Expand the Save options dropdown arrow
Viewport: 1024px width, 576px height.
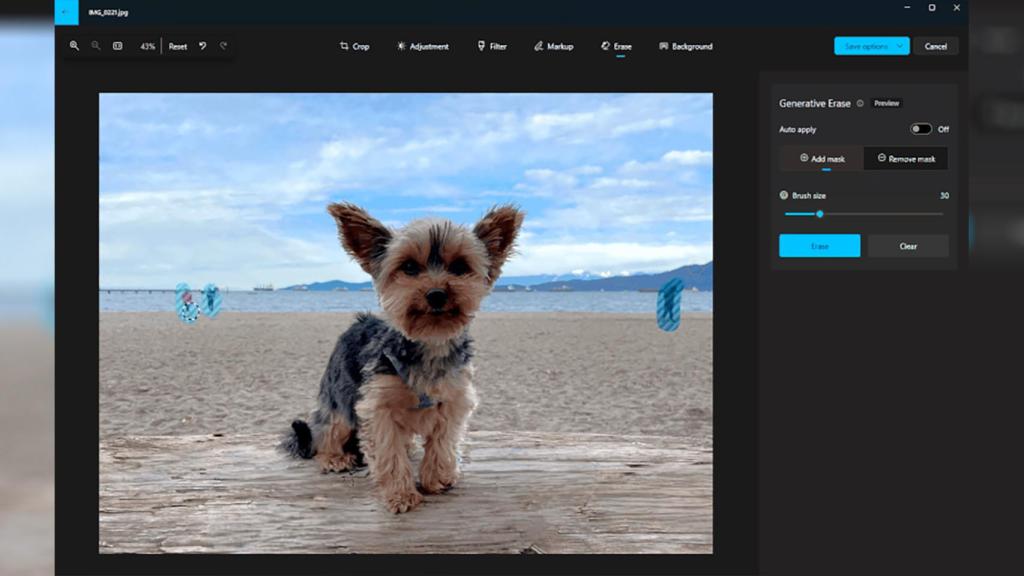click(900, 46)
